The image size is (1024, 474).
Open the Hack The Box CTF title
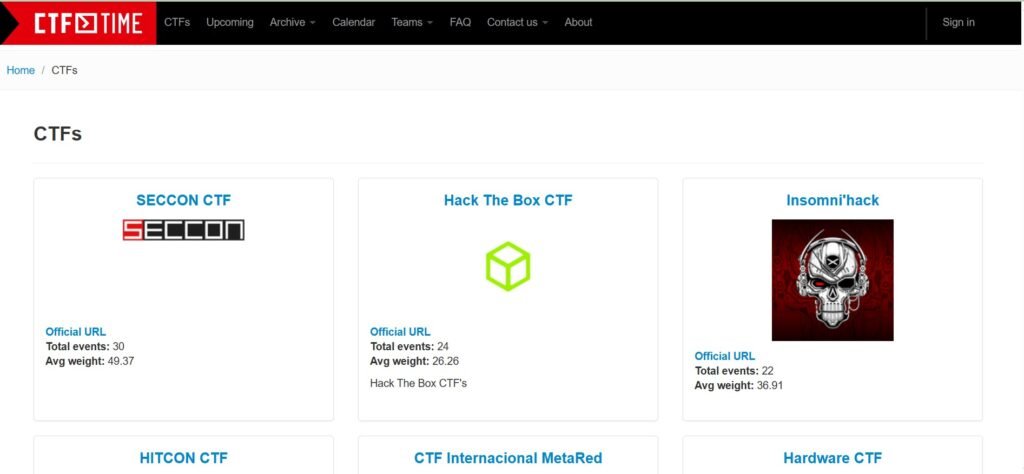(x=508, y=200)
